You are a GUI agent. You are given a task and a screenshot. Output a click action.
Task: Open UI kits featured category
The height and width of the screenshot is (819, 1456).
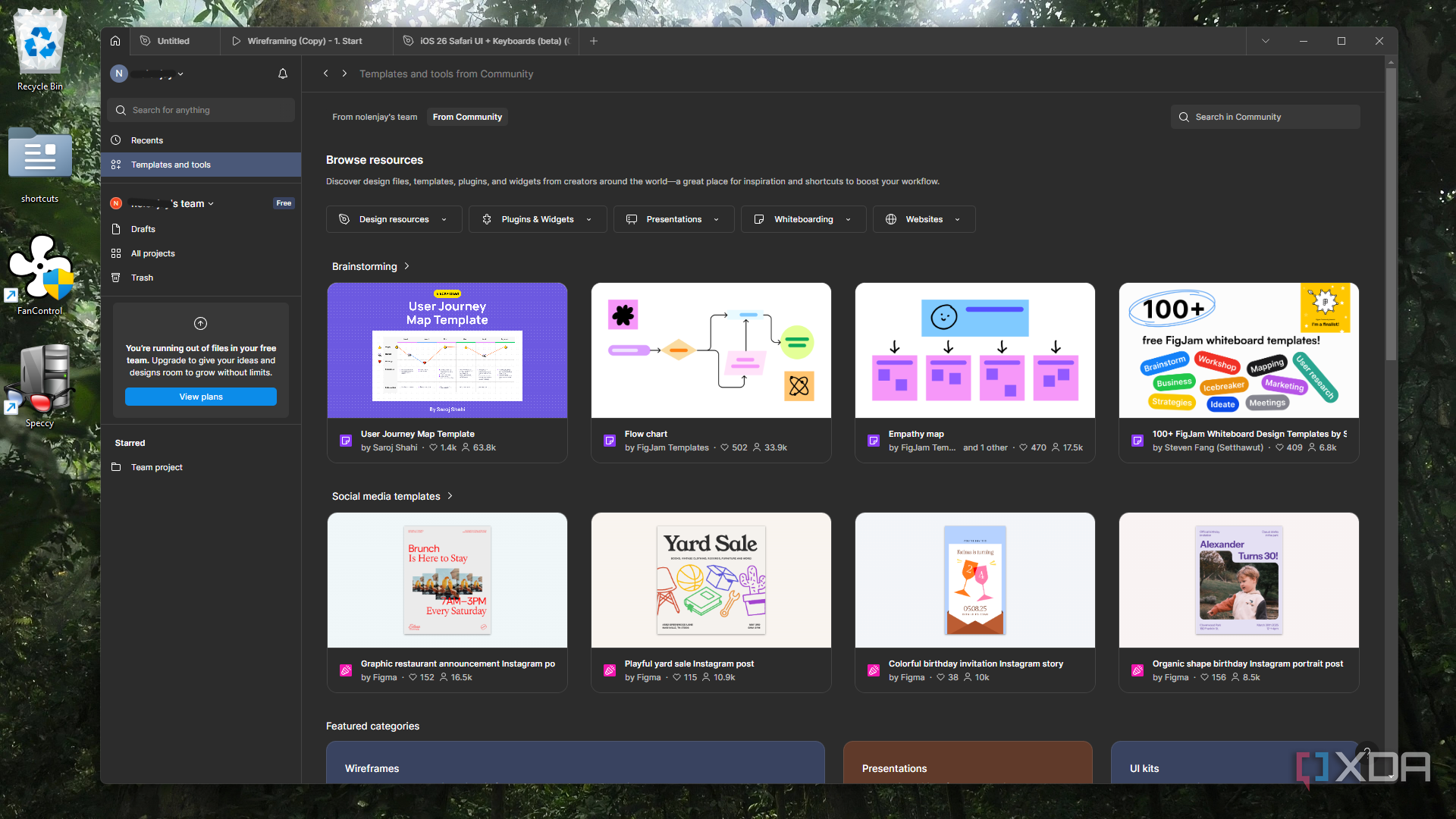(x=1235, y=763)
